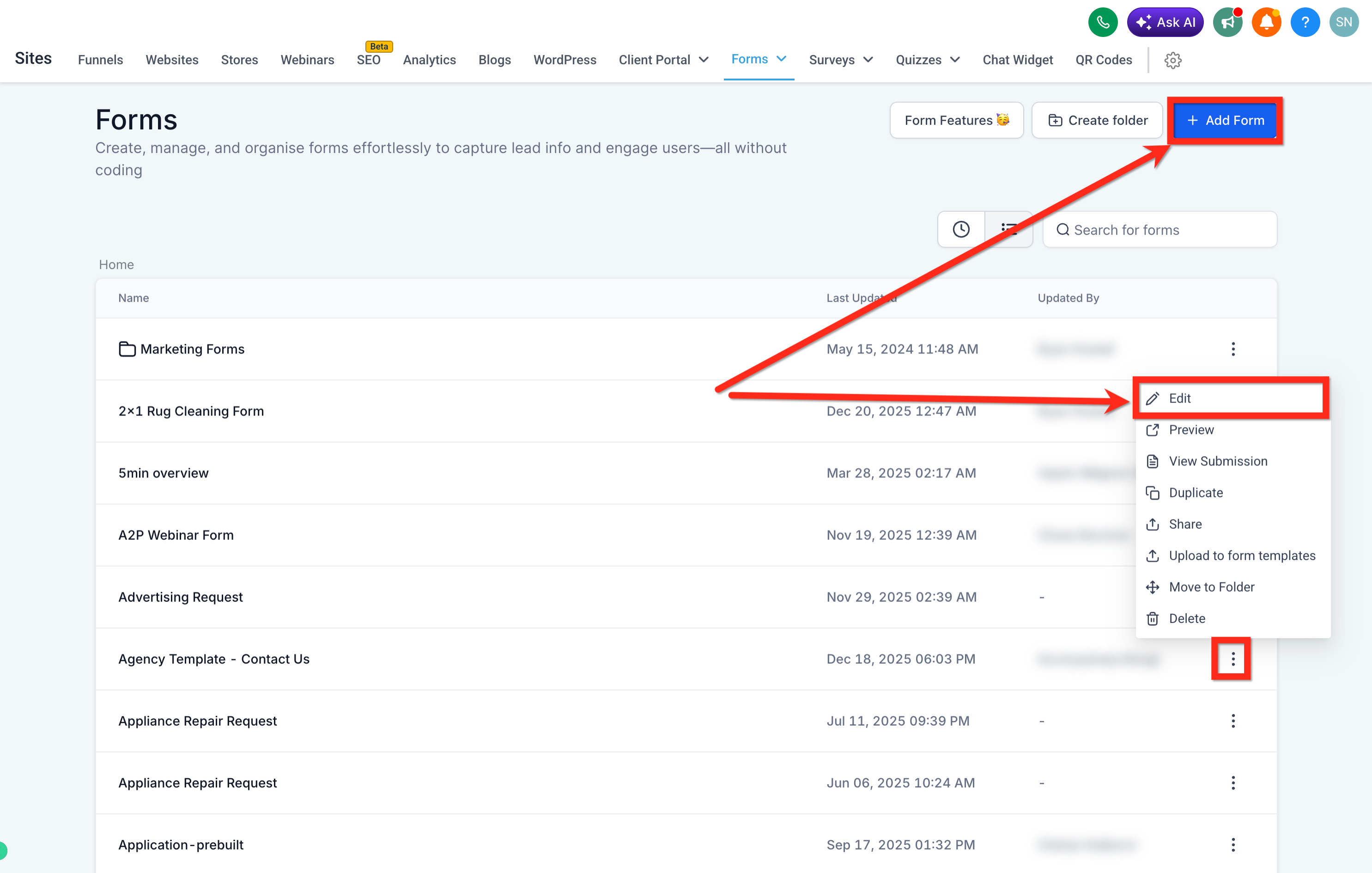1372x873 pixels.
Task: Open the Chat Widget tab
Action: [1018, 60]
